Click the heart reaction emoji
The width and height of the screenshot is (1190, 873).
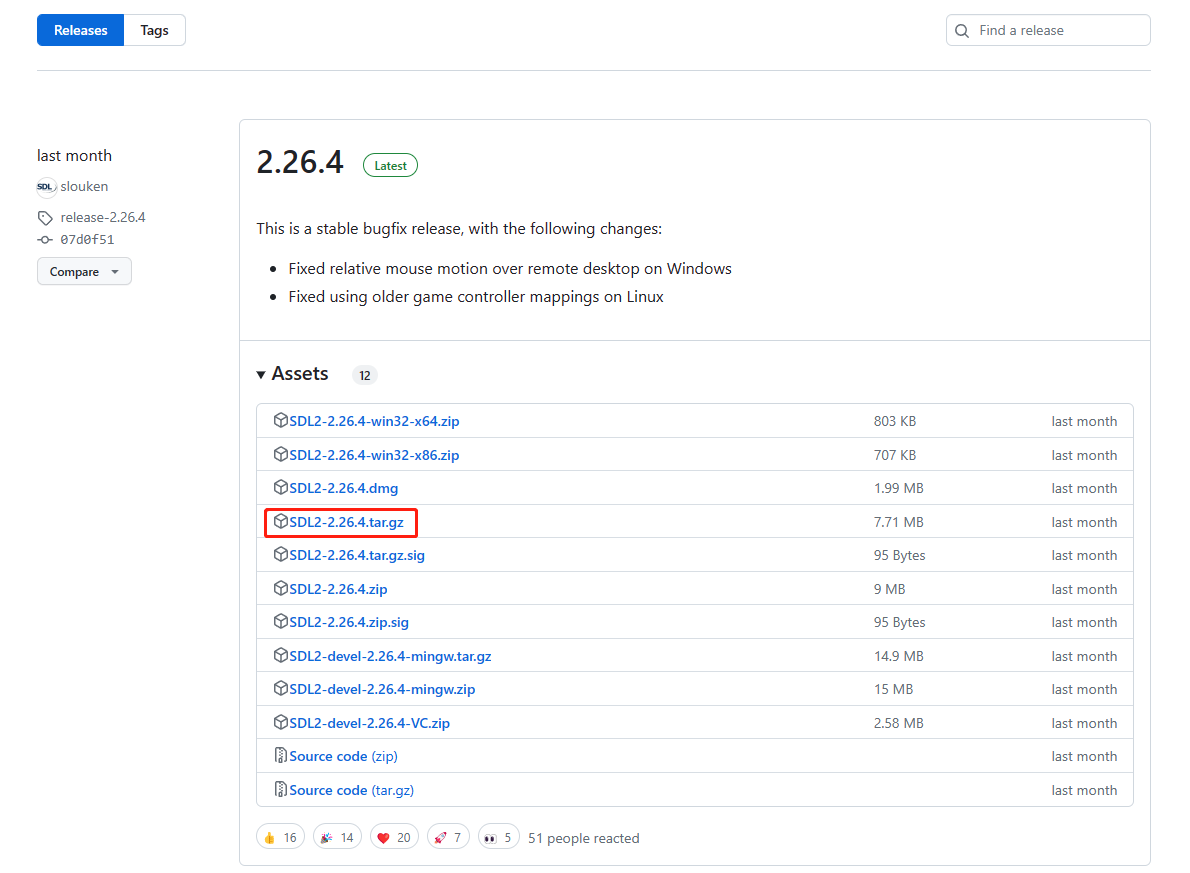click(382, 838)
